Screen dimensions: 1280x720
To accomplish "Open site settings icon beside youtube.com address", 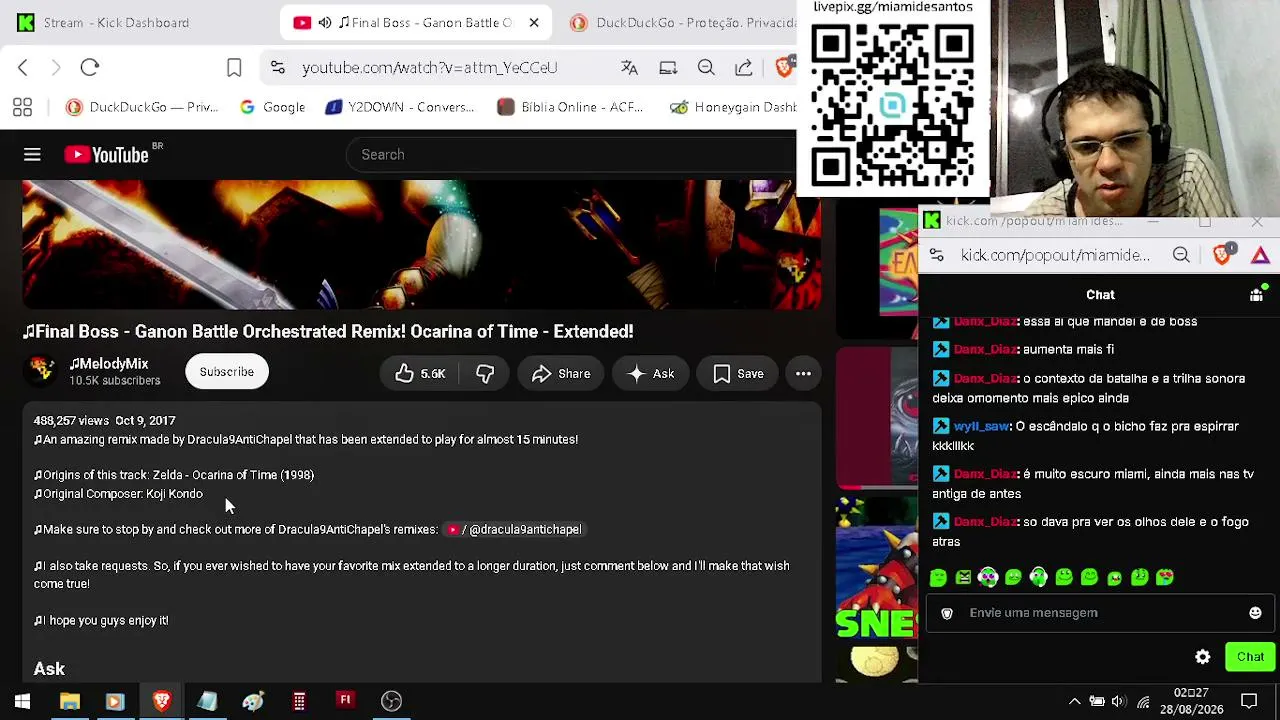I will point(278,67).
